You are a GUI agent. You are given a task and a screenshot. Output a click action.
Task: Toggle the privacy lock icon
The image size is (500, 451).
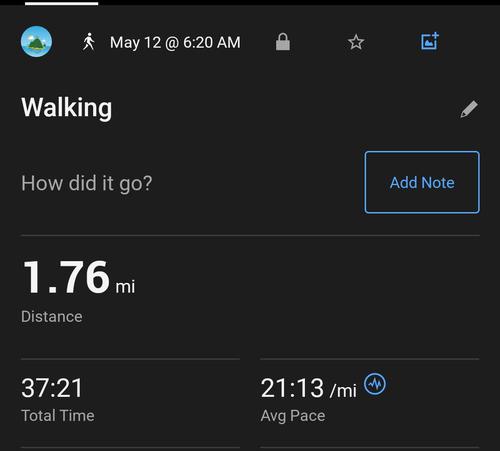[283, 42]
